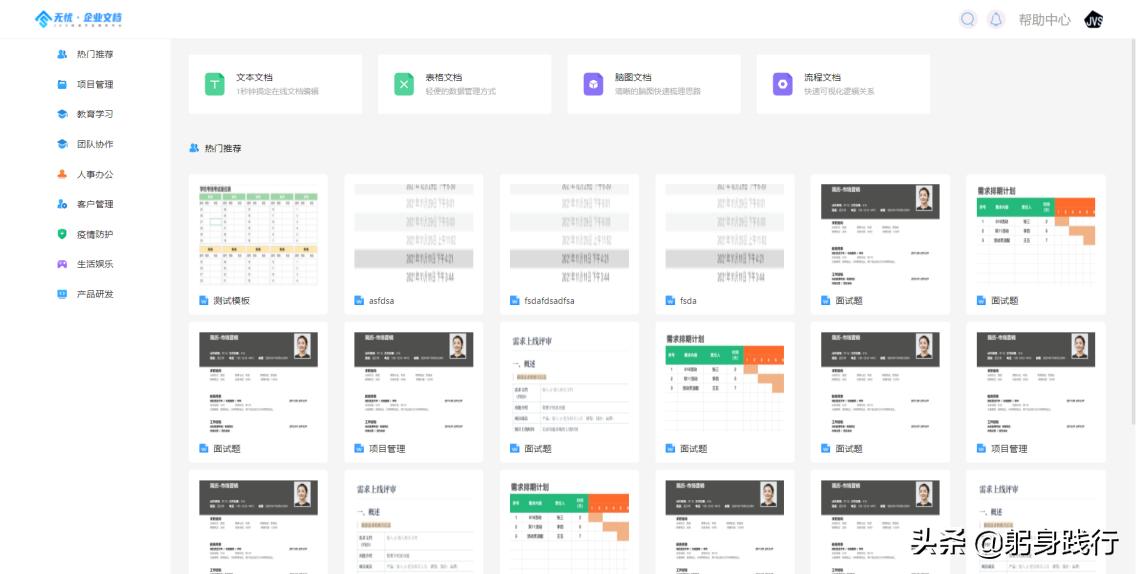Click the 无忧·企业文档 logo
The height and width of the screenshot is (574, 1136).
tap(78, 19)
